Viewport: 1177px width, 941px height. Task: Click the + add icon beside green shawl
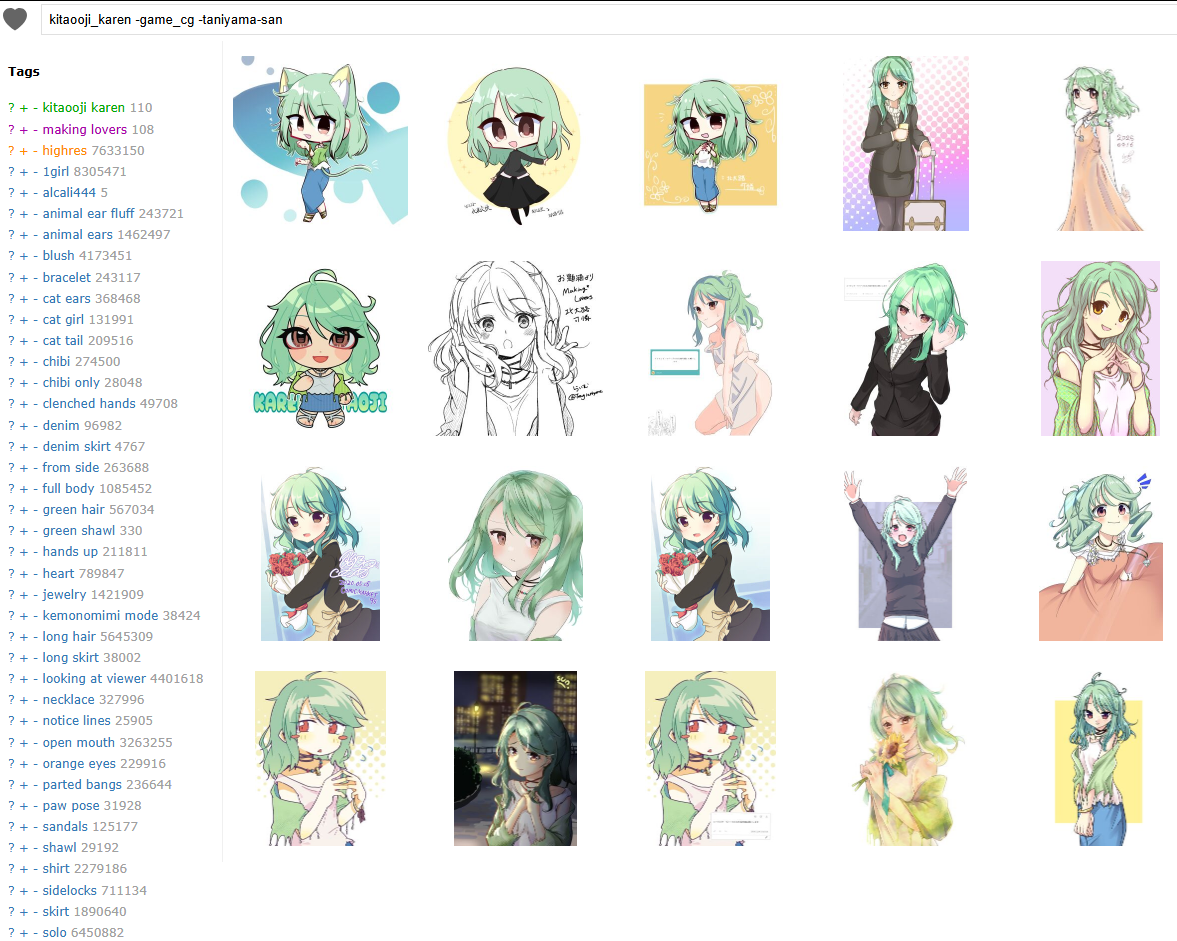click(x=23, y=530)
